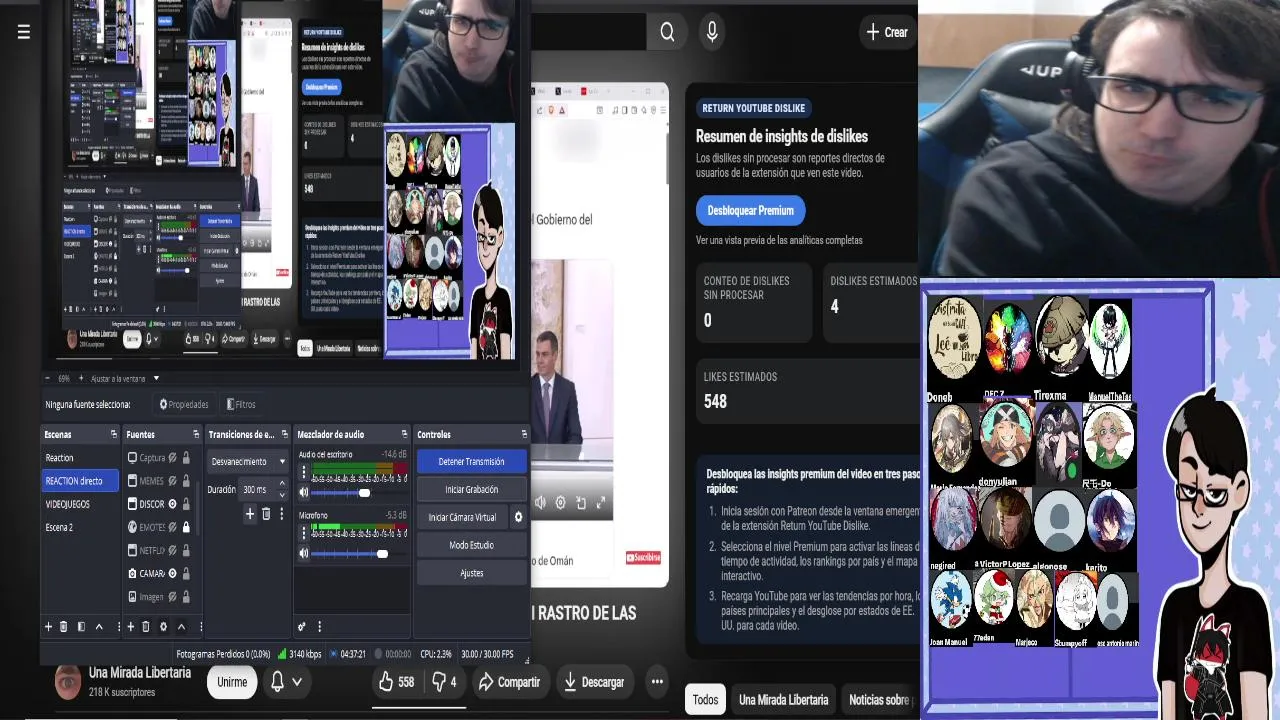Open virtual camera settings gear

tap(518, 517)
